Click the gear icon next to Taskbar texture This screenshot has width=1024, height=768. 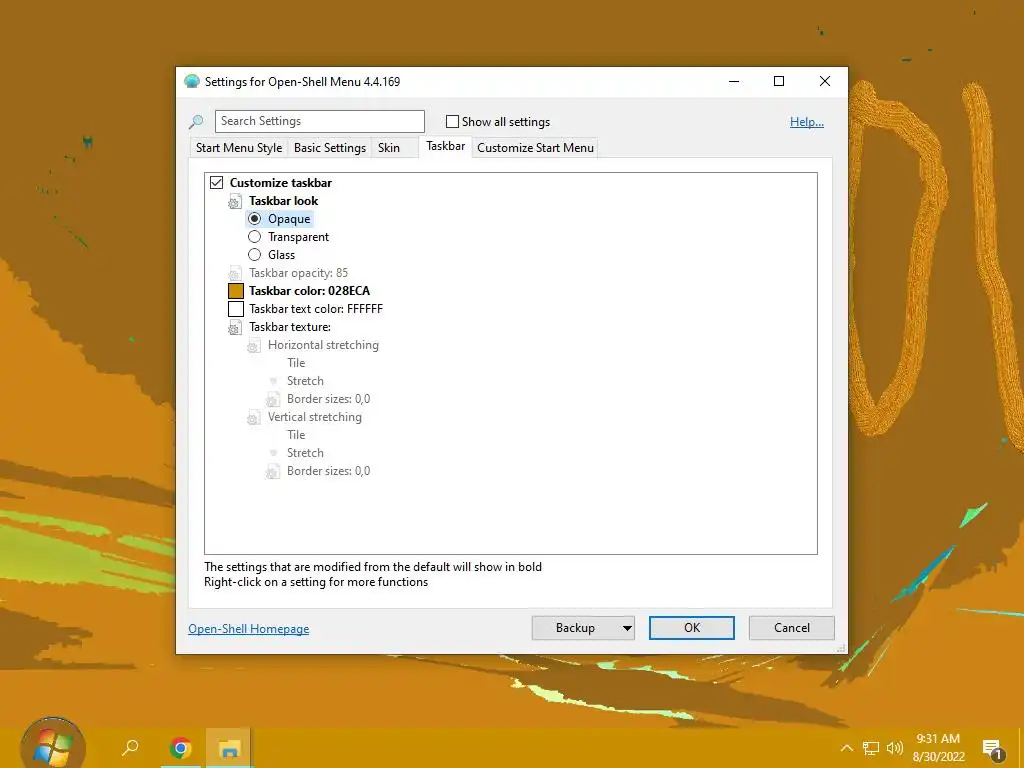click(235, 327)
